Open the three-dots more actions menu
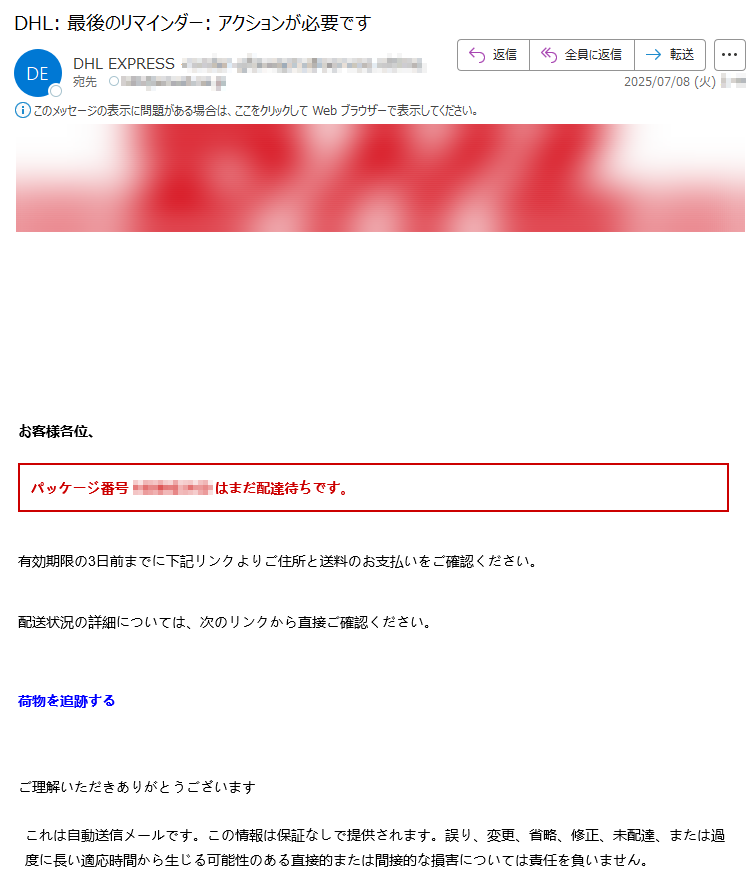The image size is (751, 889). pyautogui.click(x=729, y=55)
